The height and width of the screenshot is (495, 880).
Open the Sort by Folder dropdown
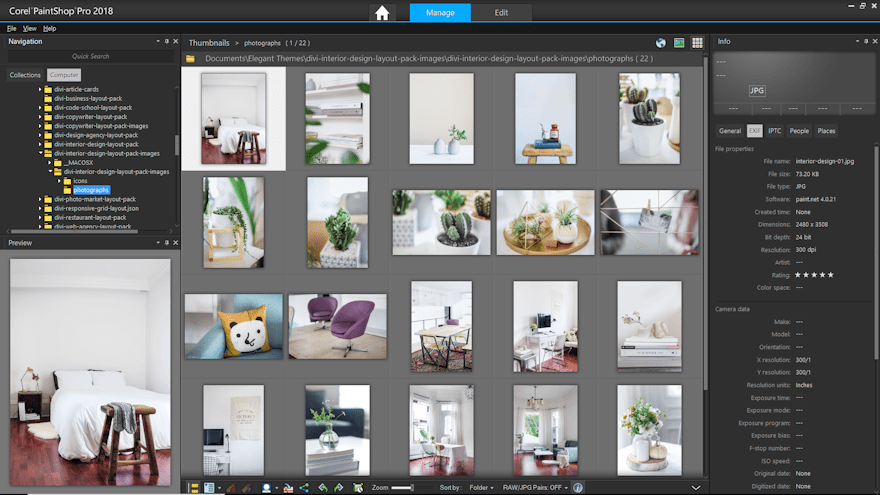481,487
